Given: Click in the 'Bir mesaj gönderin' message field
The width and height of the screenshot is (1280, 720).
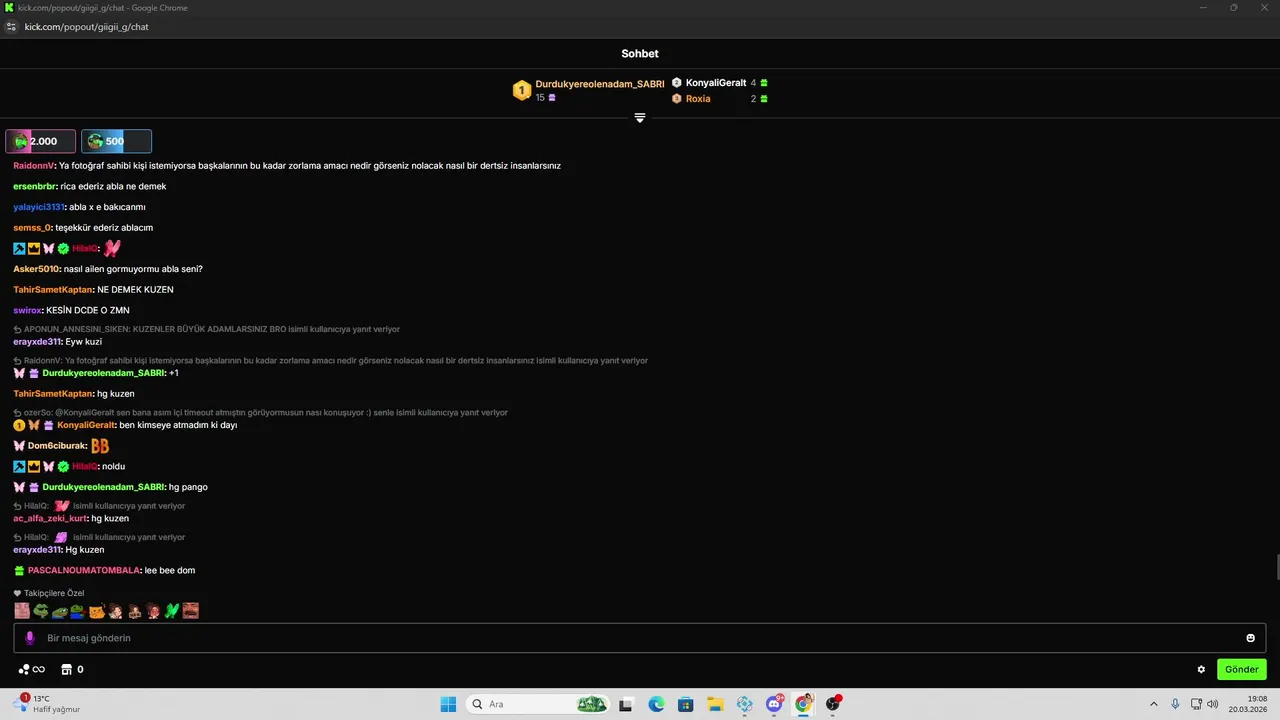Looking at the screenshot, I should (x=640, y=638).
